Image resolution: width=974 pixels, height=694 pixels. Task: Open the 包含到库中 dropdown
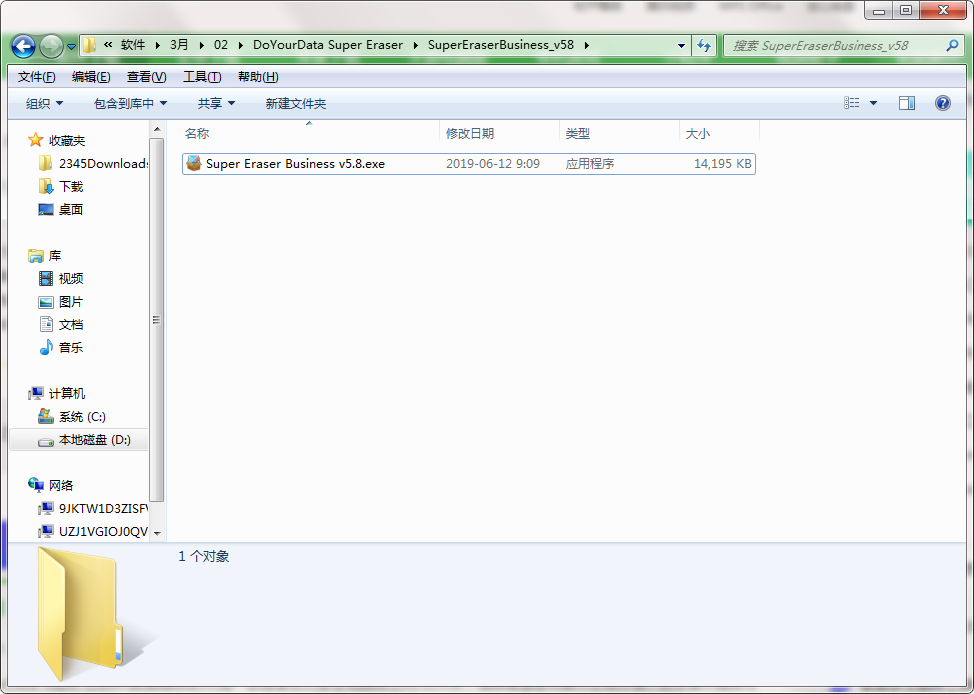(x=130, y=104)
